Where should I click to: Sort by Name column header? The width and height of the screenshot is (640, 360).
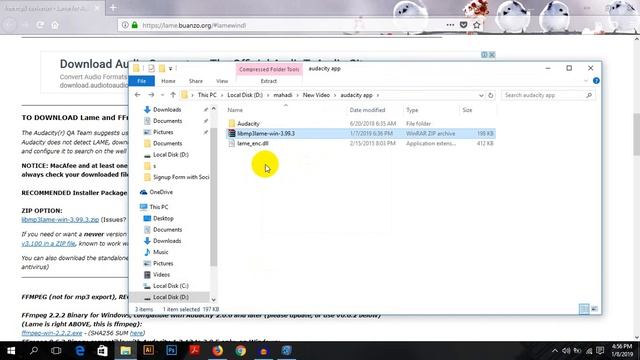tap(235, 110)
